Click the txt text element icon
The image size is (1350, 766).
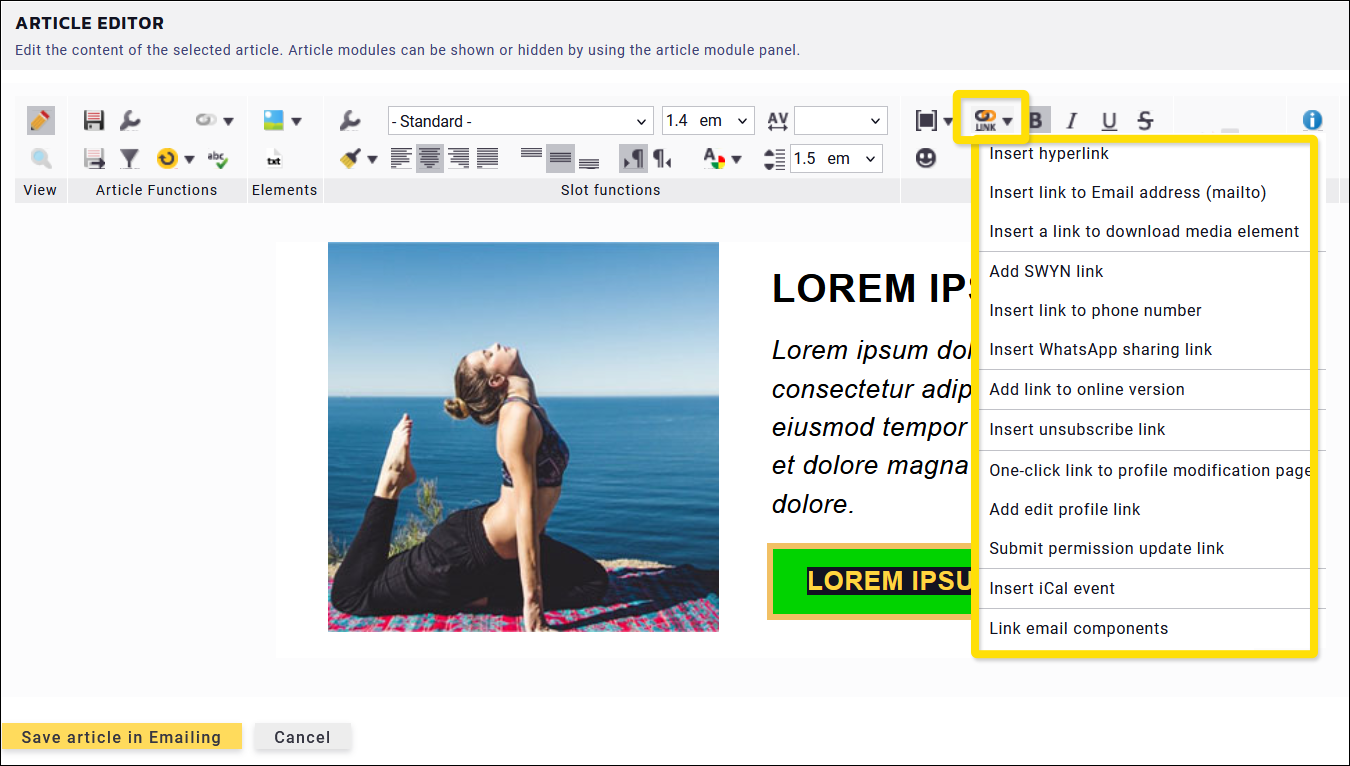pos(273,159)
